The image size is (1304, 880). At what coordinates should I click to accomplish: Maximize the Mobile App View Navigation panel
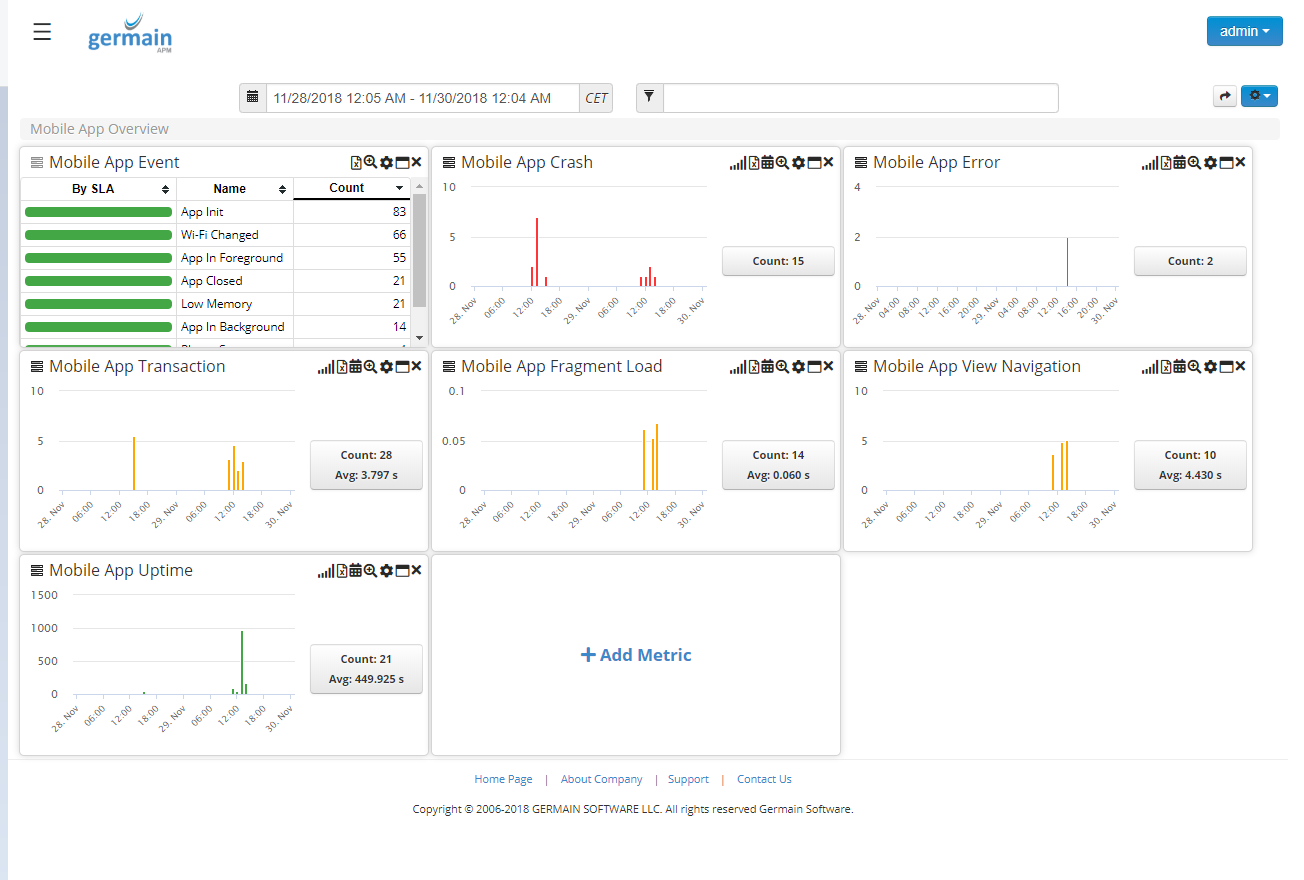point(1225,367)
